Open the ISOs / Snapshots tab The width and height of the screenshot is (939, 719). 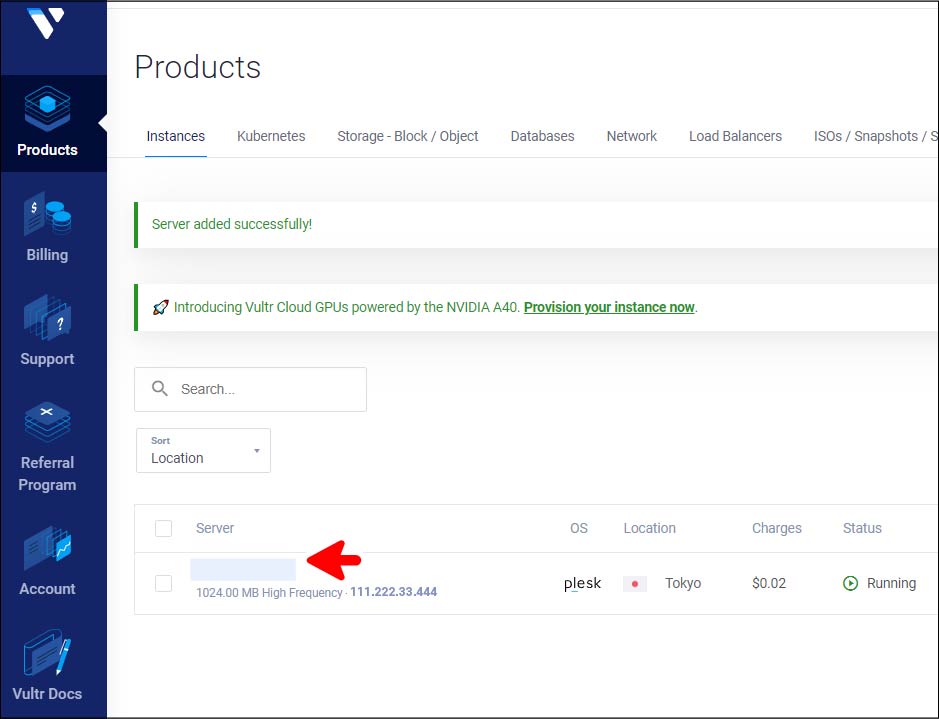click(876, 136)
